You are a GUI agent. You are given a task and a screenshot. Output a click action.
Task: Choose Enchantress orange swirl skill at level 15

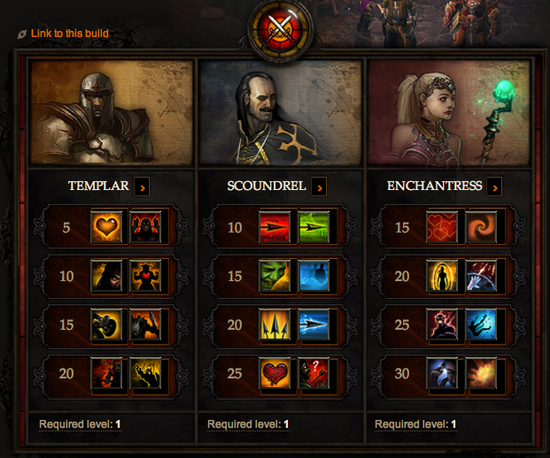[481, 227]
